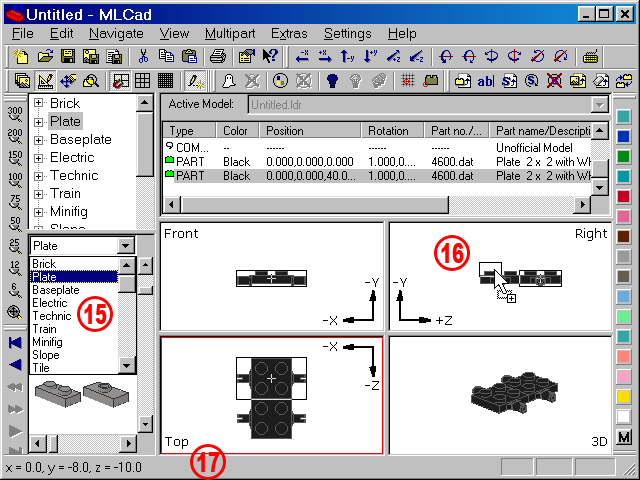The height and width of the screenshot is (480, 640).
Task: Switch to Move mode four-arrows button
Action: (68, 80)
